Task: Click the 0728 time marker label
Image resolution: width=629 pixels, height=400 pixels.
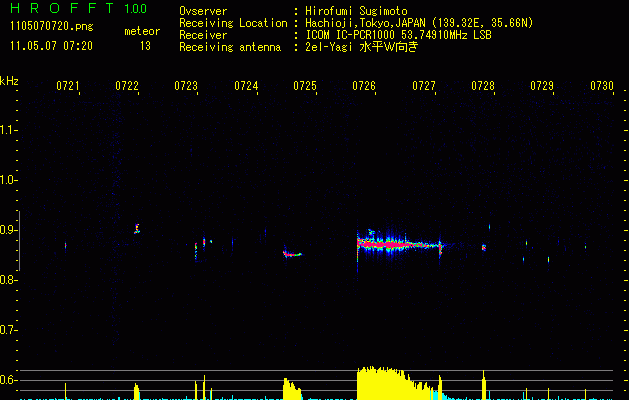Action: click(483, 86)
